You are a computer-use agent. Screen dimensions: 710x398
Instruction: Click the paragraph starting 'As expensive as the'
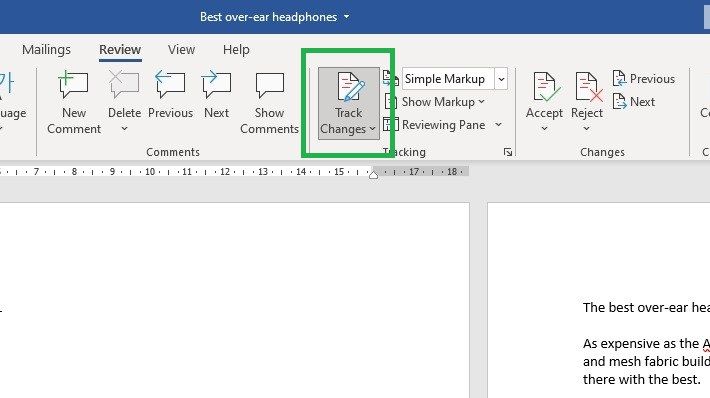[646, 361]
